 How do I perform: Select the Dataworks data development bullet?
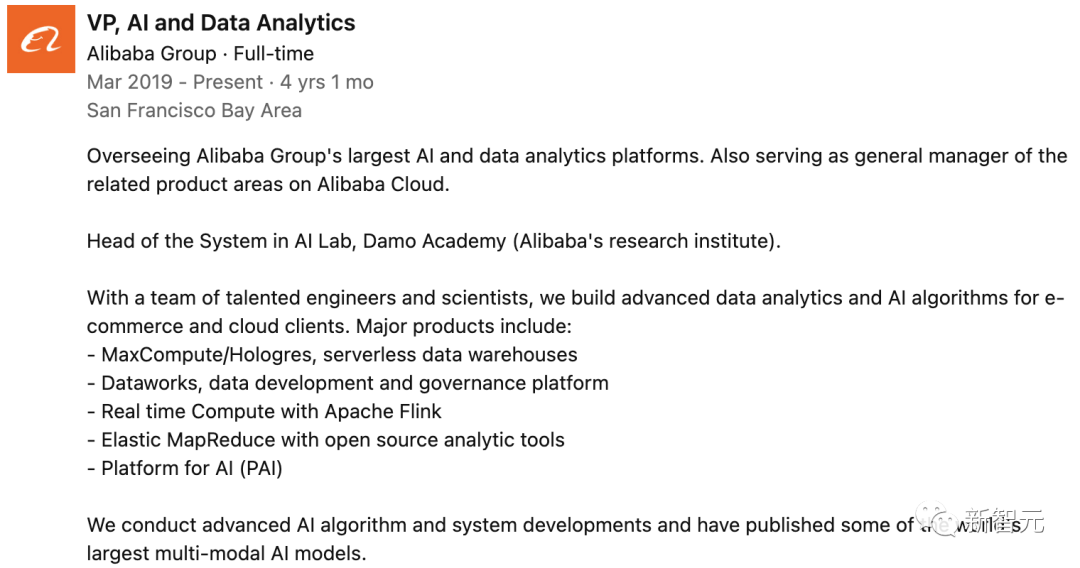pyautogui.click(x=348, y=383)
